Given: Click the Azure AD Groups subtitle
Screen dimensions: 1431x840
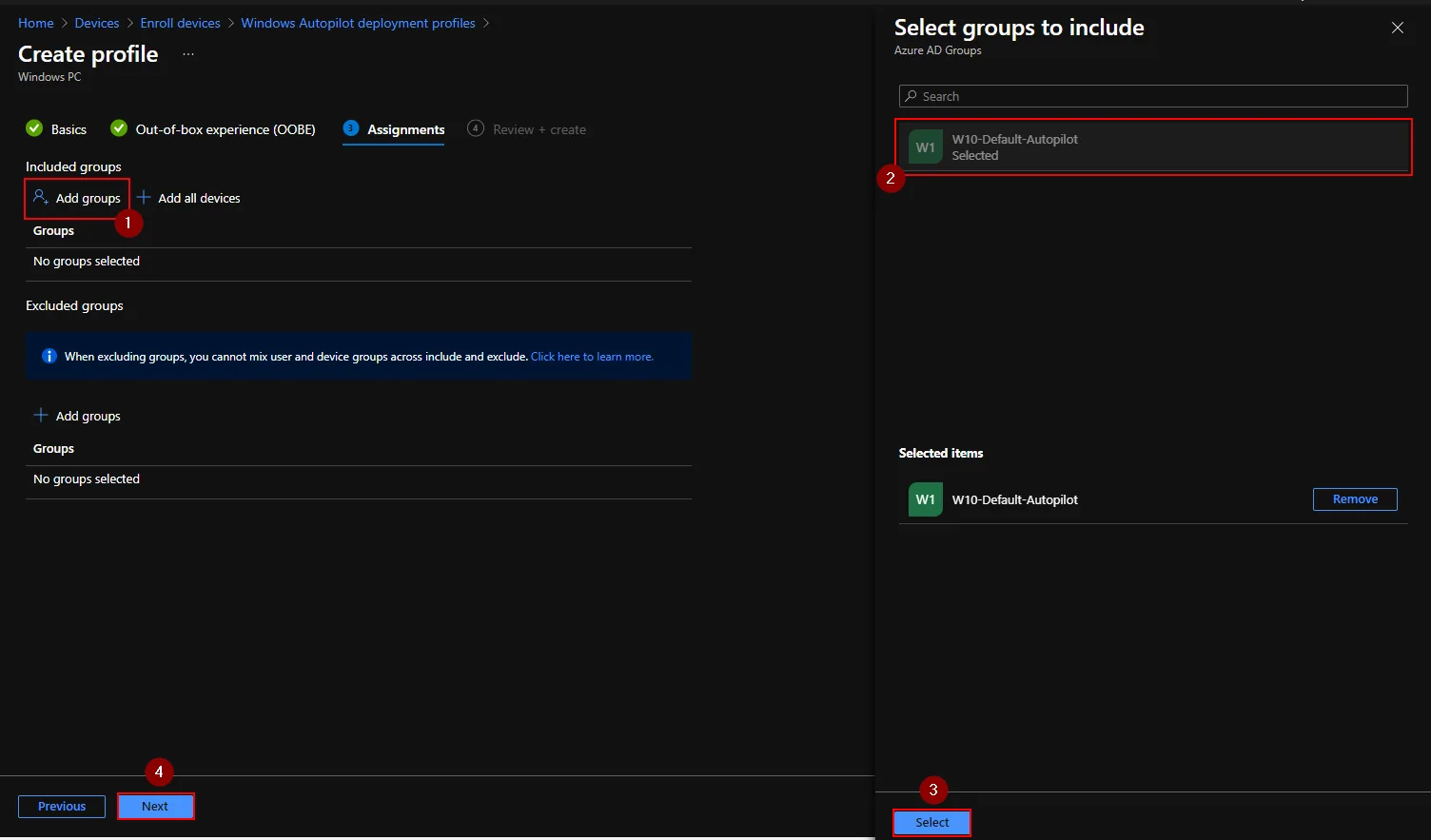Looking at the screenshot, I should coord(937,50).
